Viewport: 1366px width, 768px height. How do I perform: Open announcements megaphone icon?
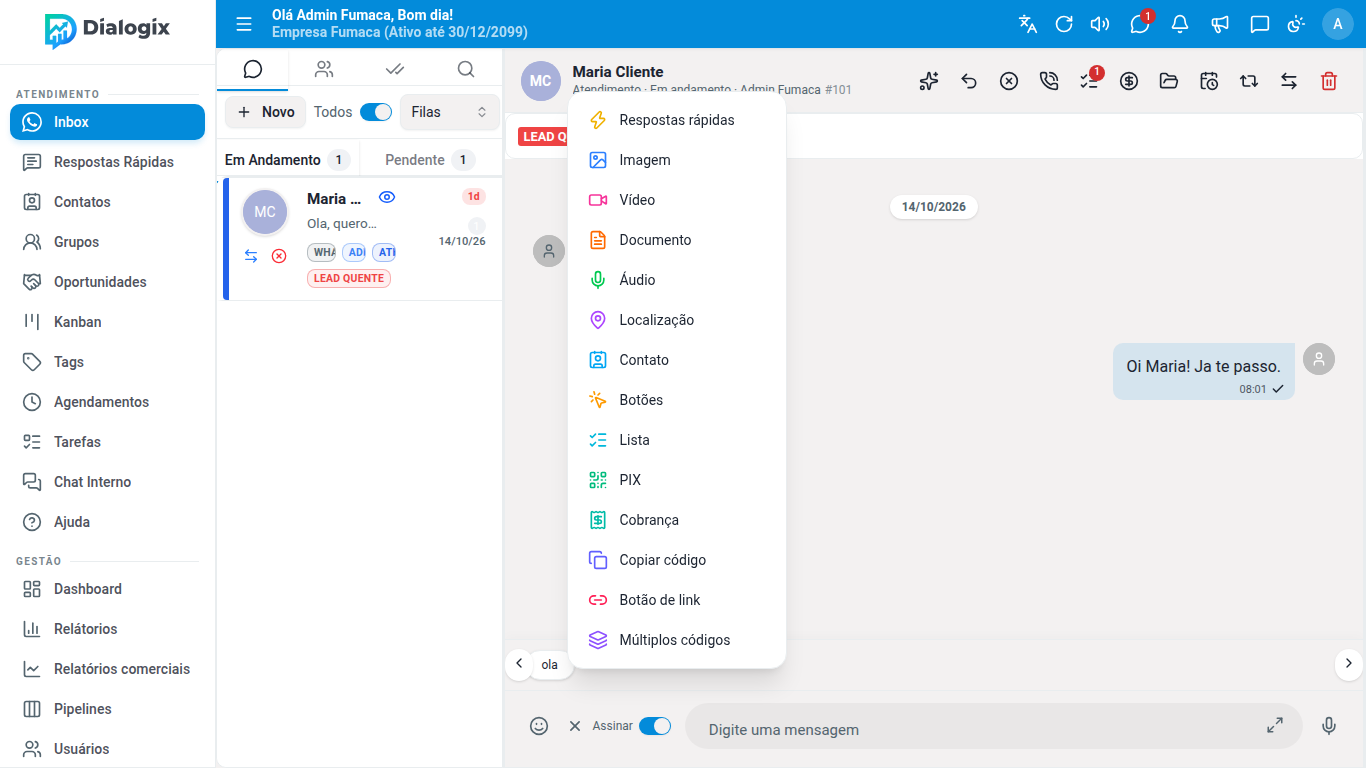tap(1220, 24)
